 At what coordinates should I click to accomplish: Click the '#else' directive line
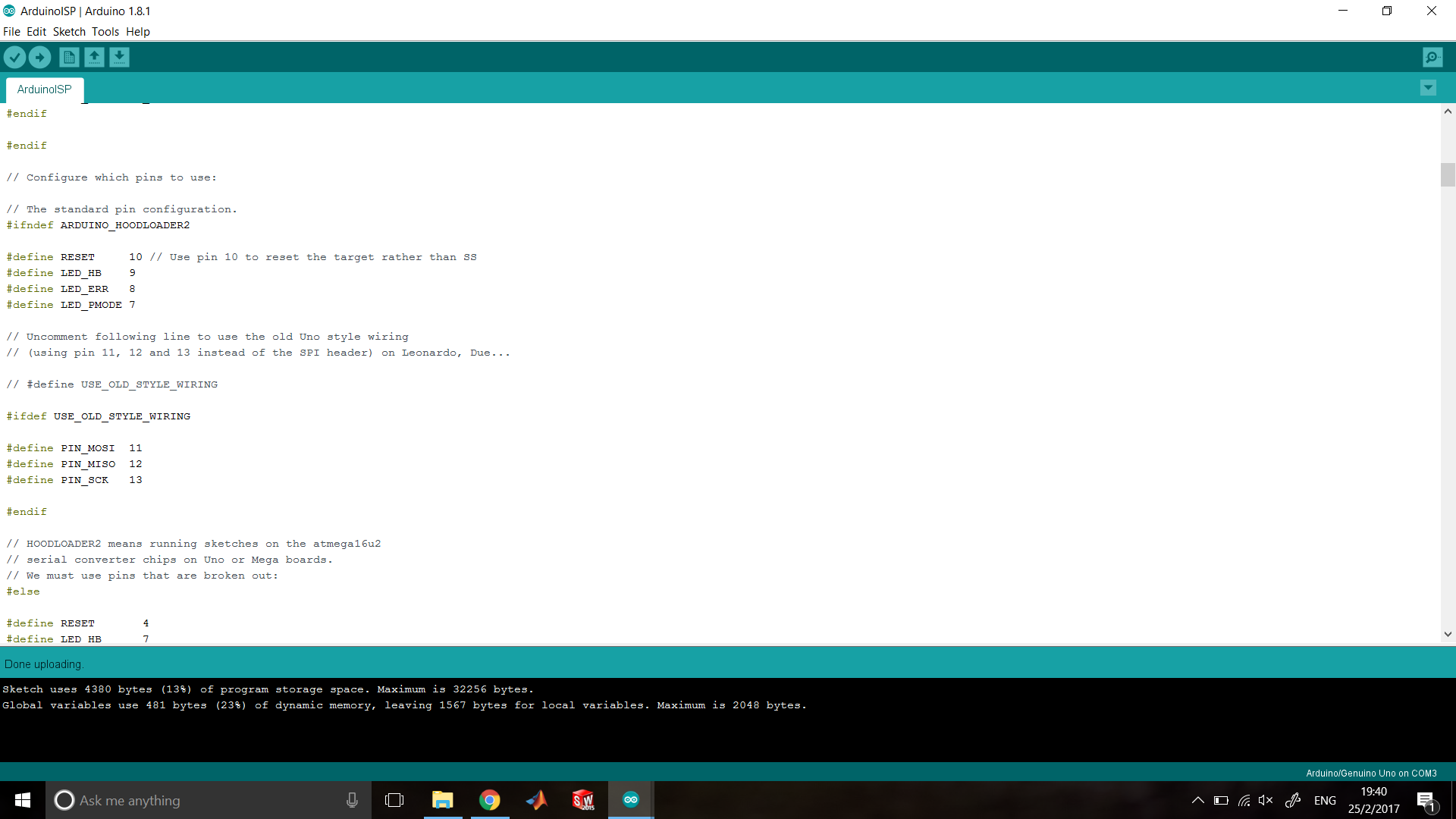click(24, 591)
